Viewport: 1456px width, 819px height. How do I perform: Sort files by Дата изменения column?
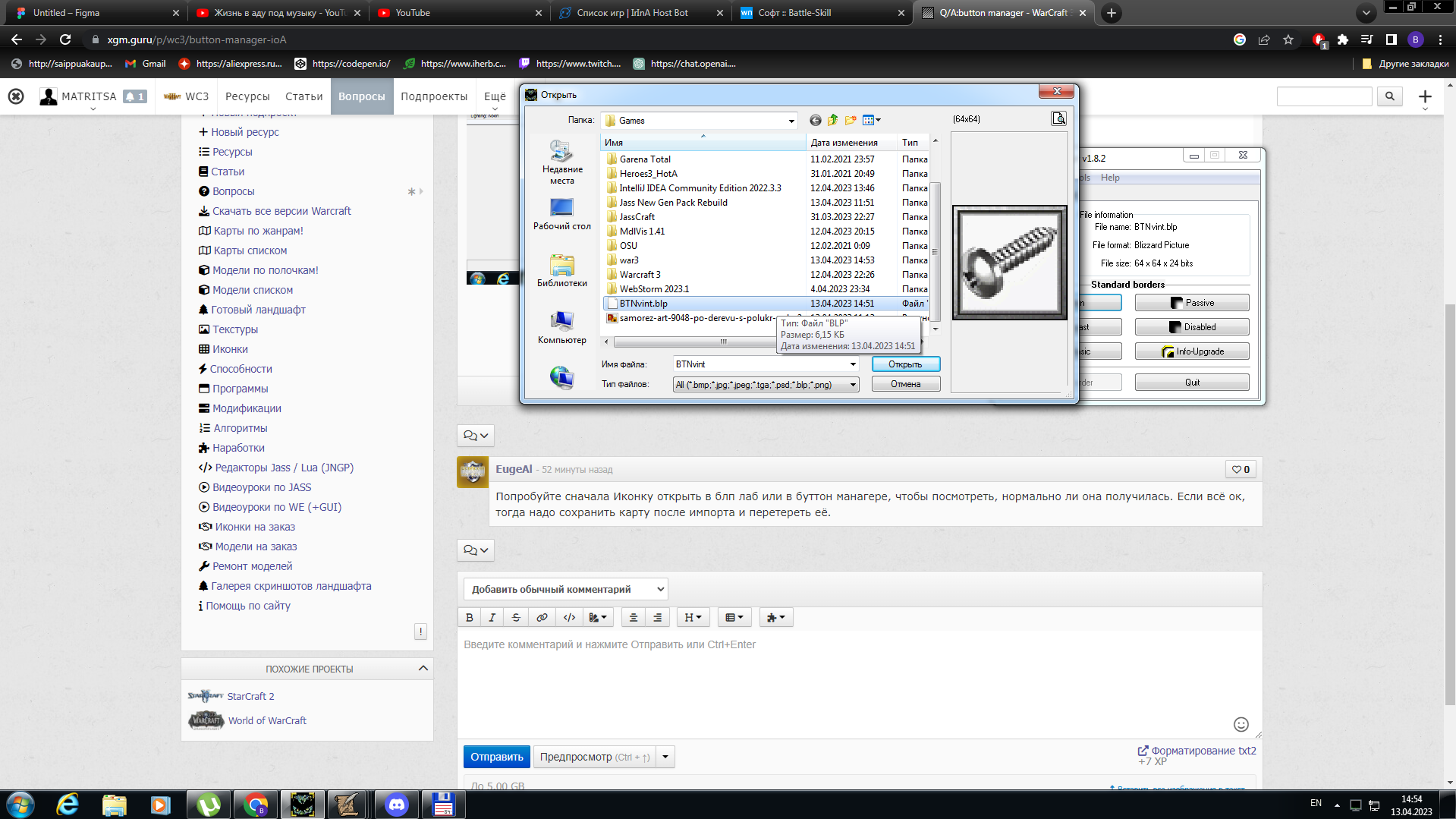click(x=851, y=143)
